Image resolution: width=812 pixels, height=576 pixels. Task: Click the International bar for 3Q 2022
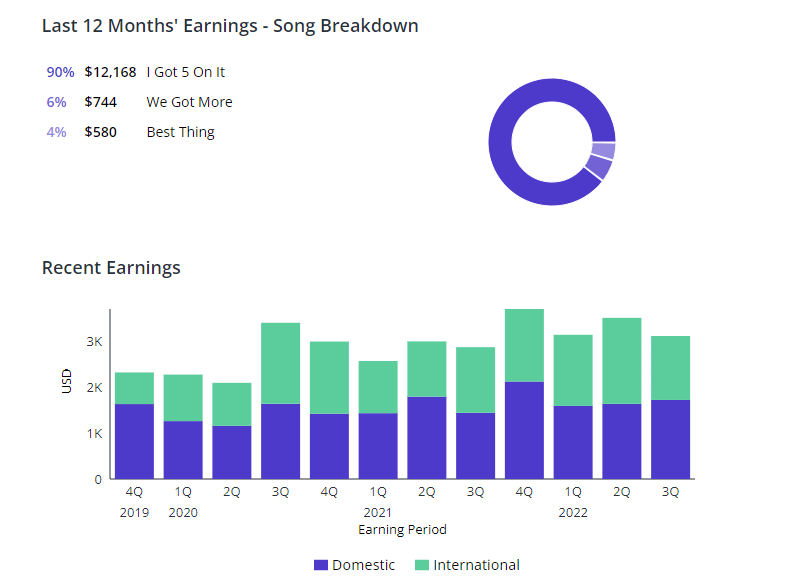coord(670,368)
